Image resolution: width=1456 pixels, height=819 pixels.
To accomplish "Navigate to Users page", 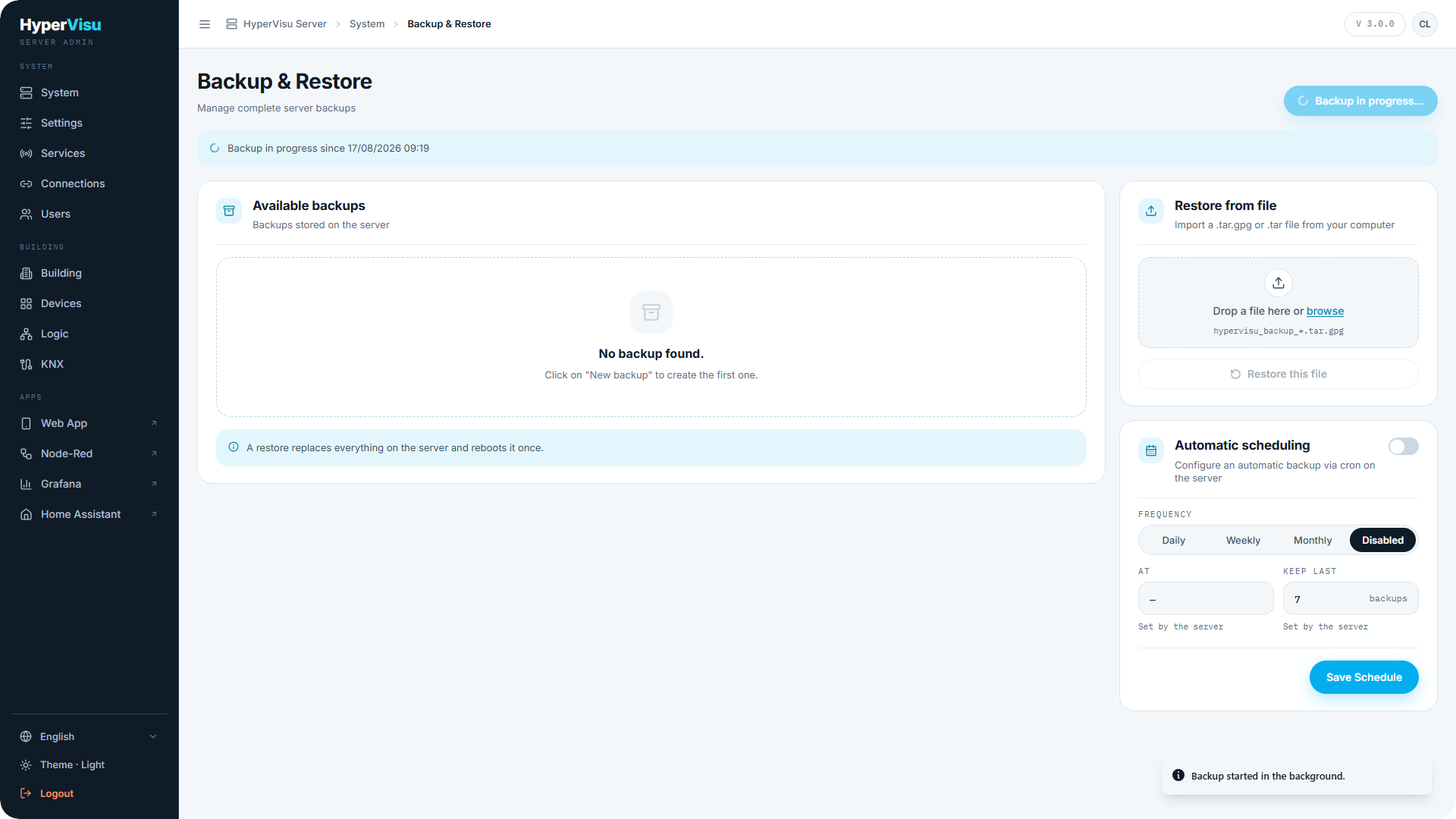I will 89,214.
